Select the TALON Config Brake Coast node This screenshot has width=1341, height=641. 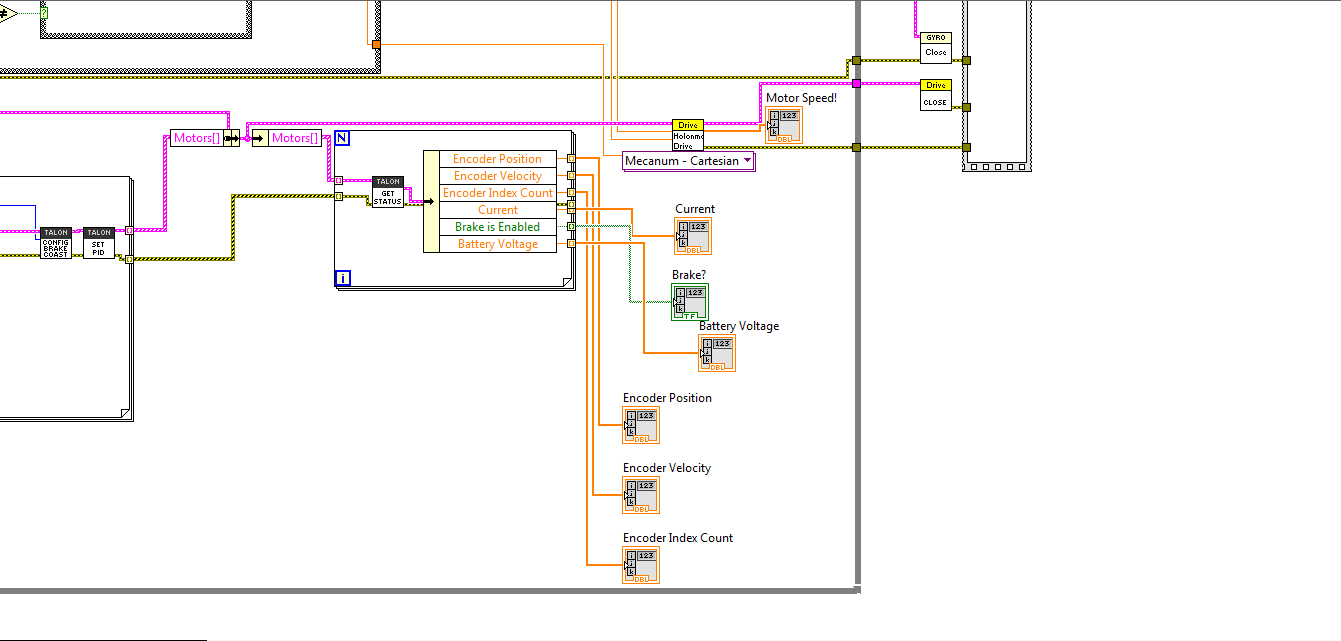[56, 240]
